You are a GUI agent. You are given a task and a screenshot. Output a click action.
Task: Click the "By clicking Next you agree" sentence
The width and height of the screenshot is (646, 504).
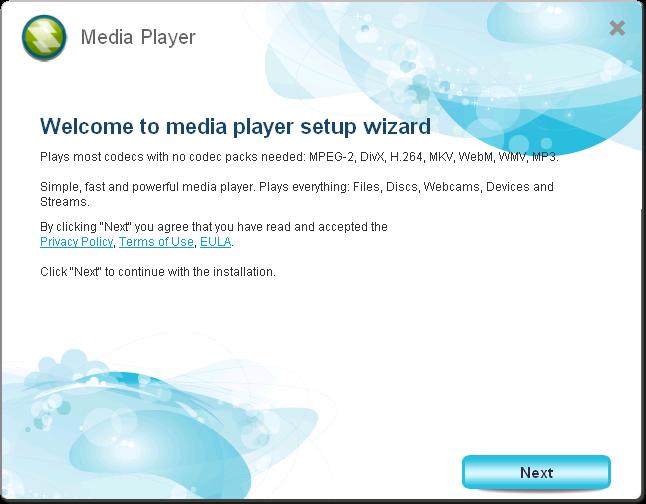(213, 227)
